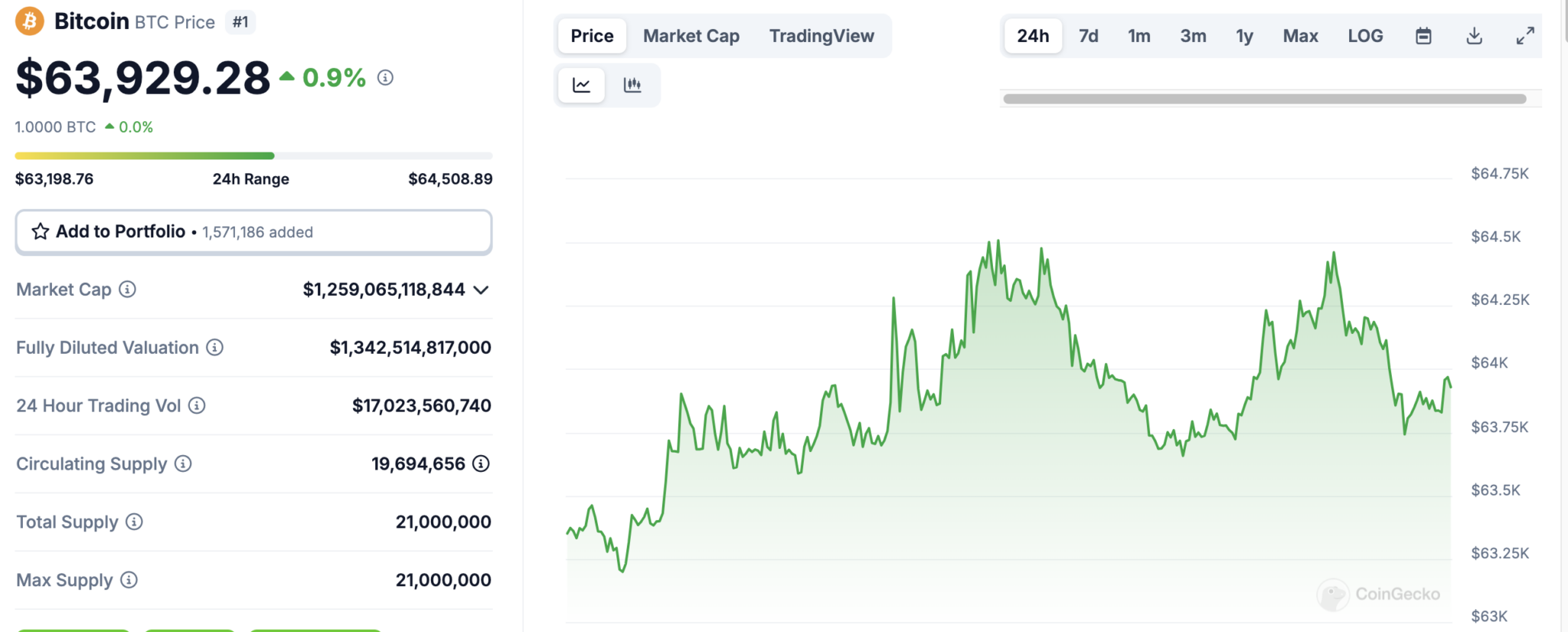
Task: Click the Total Supply 21,000,000 value
Action: (443, 522)
